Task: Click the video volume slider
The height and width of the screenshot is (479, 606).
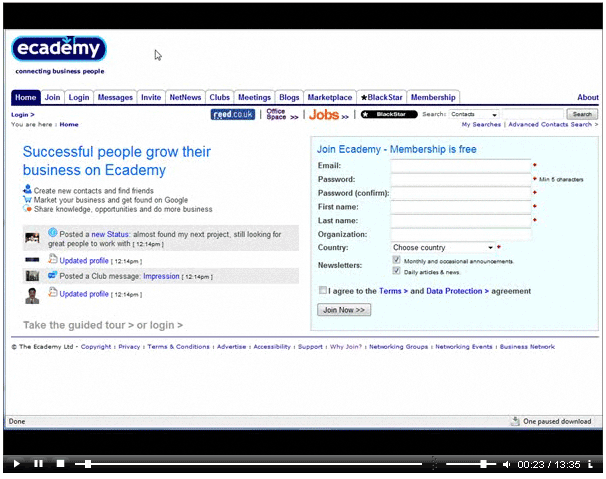Action: 471,464
